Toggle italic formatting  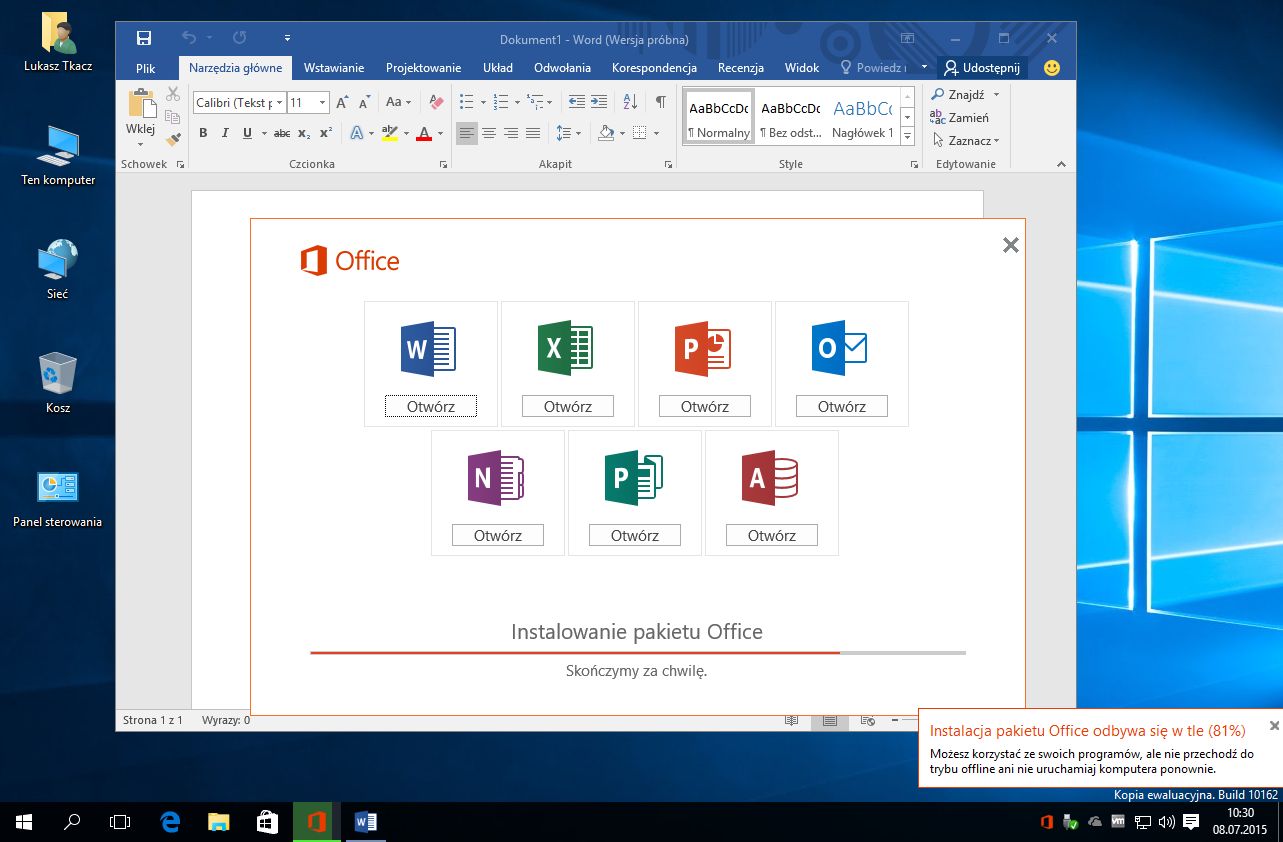pos(225,133)
